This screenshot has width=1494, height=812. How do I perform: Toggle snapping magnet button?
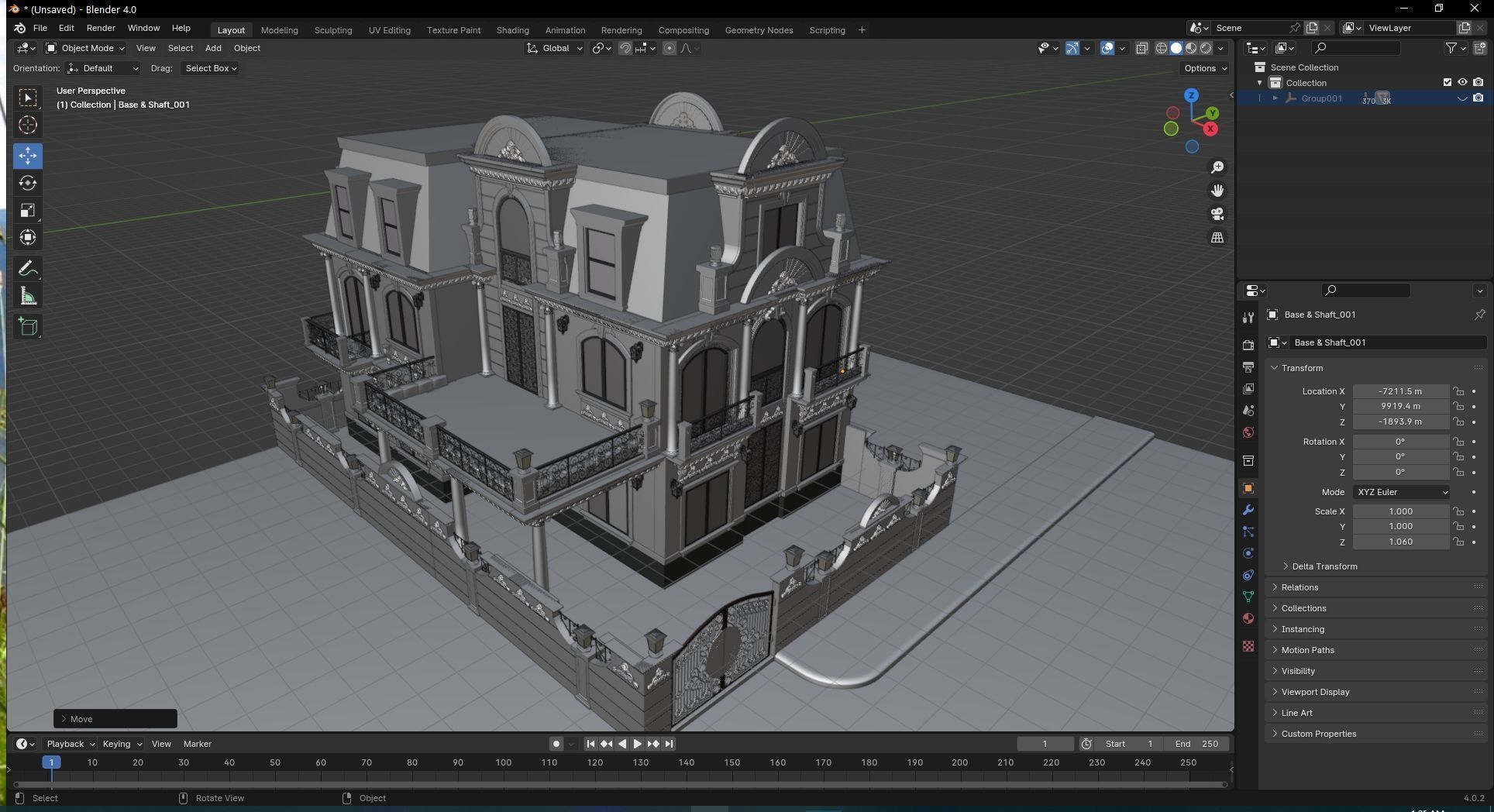(x=625, y=48)
